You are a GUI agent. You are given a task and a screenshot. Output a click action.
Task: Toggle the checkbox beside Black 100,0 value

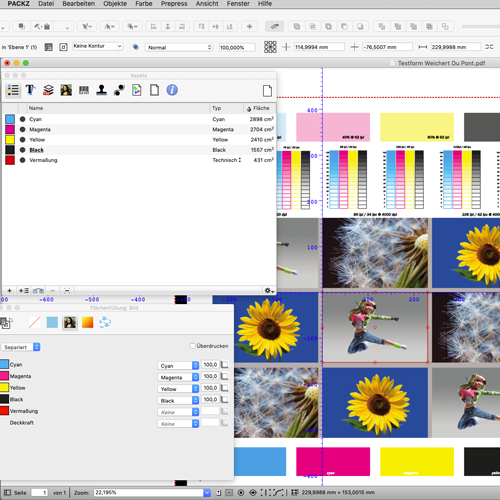(x=225, y=399)
